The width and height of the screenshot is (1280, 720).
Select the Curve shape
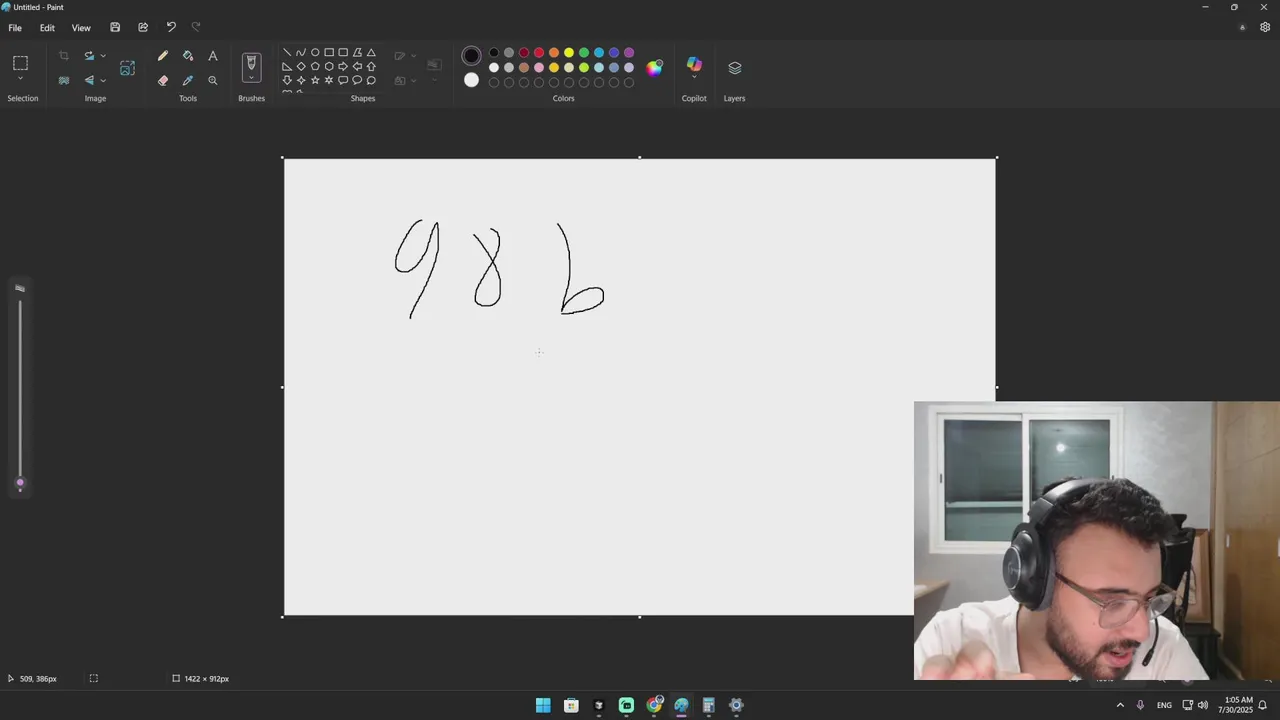point(301,53)
